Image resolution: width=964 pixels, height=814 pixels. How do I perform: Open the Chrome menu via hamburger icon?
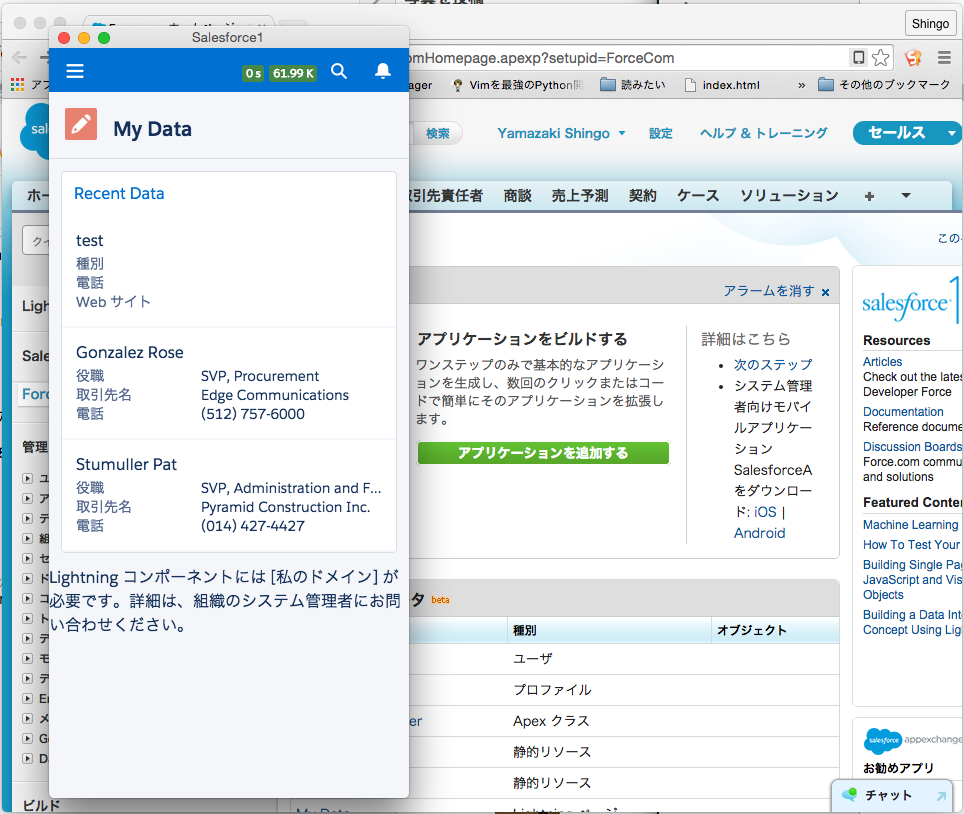(944, 58)
